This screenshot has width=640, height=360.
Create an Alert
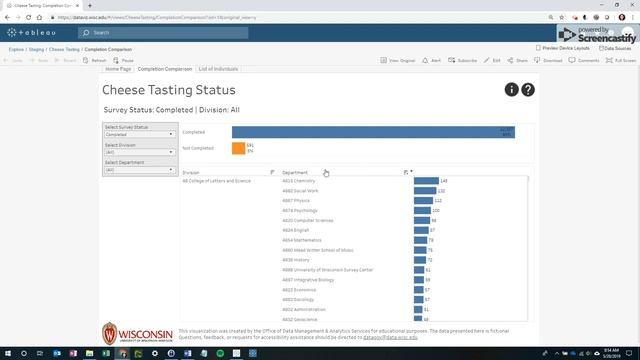tap(431, 60)
